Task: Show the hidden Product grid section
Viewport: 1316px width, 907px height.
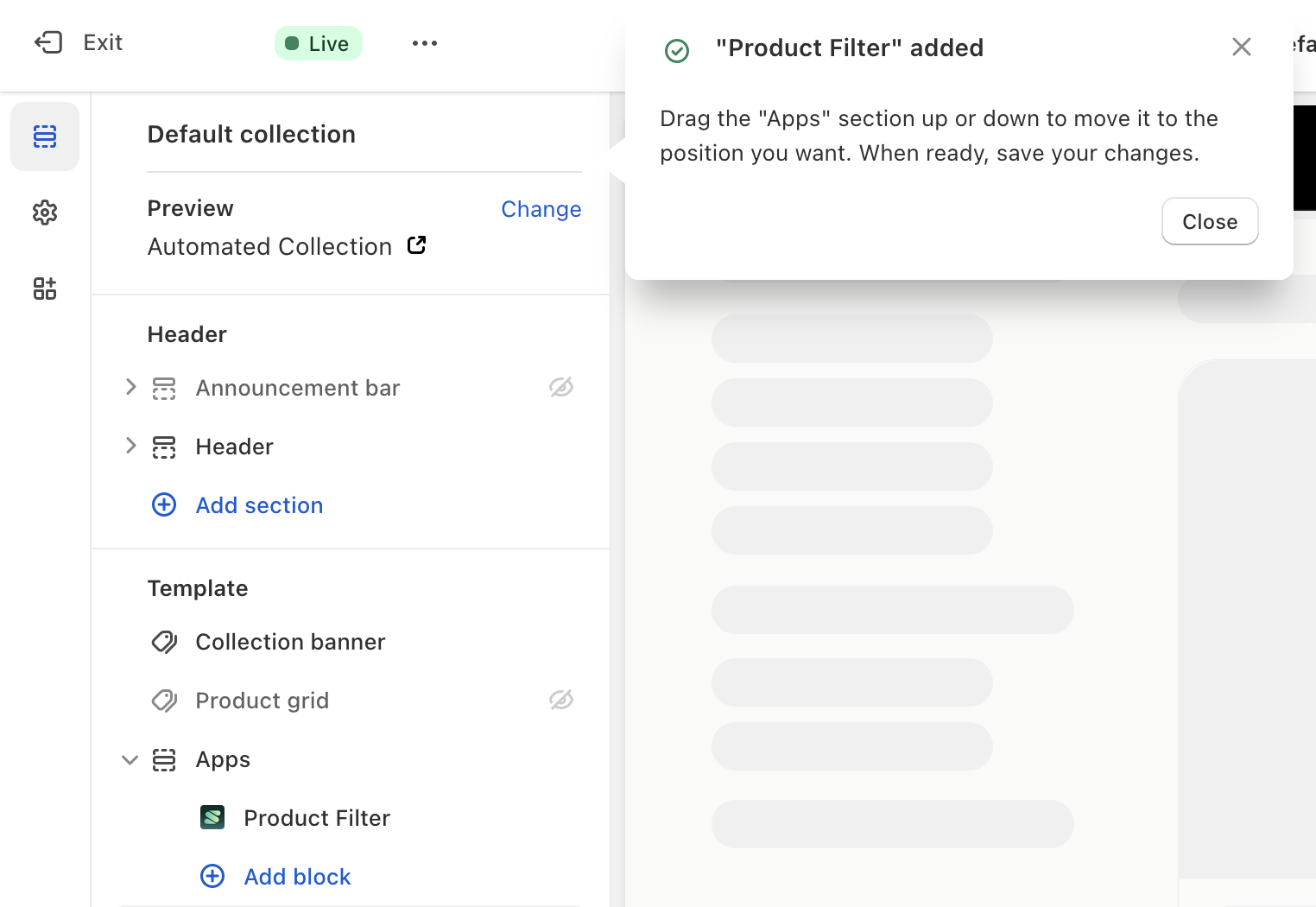Action: [x=561, y=700]
